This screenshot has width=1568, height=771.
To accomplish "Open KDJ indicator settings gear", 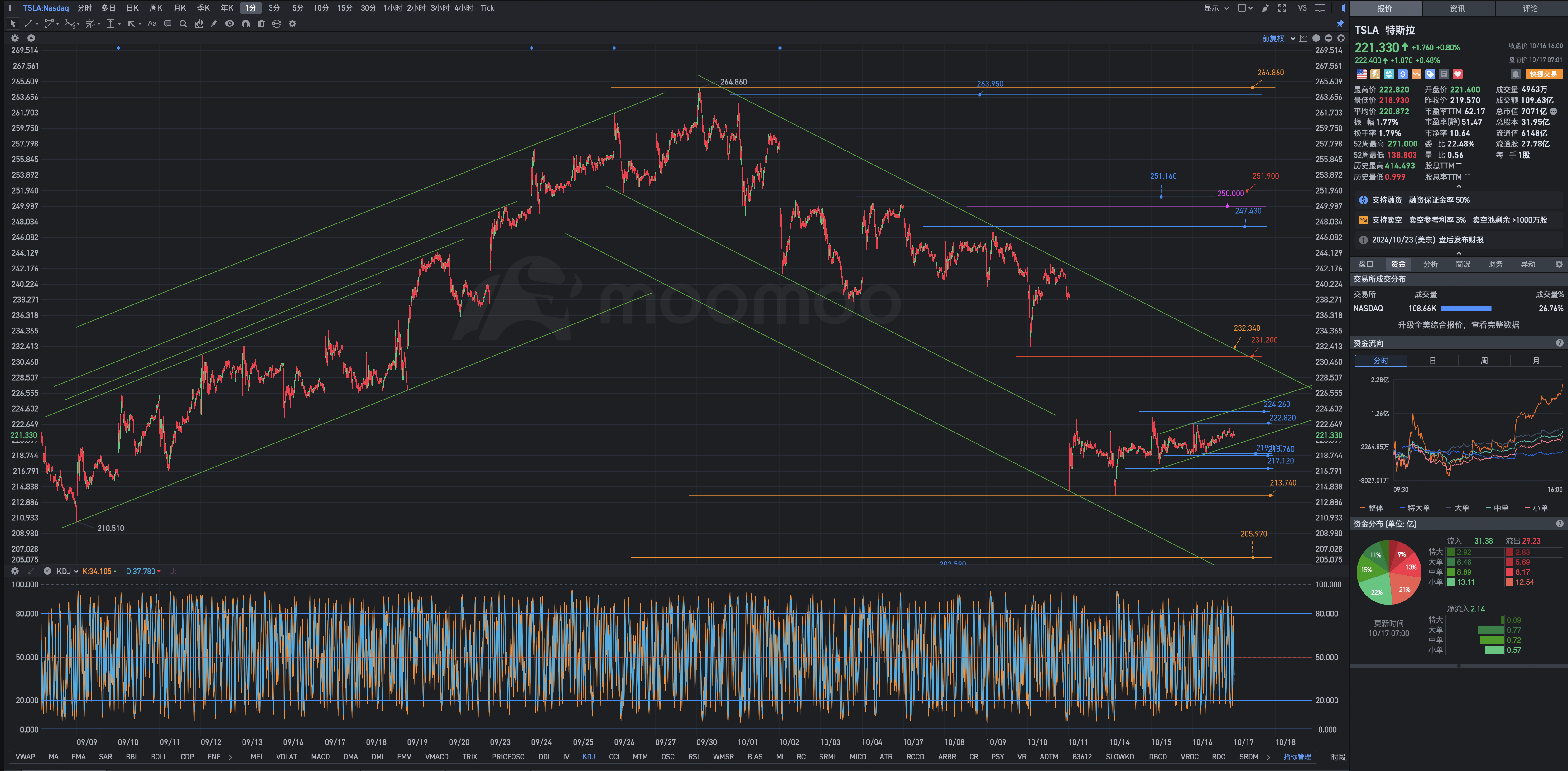I will point(15,572).
